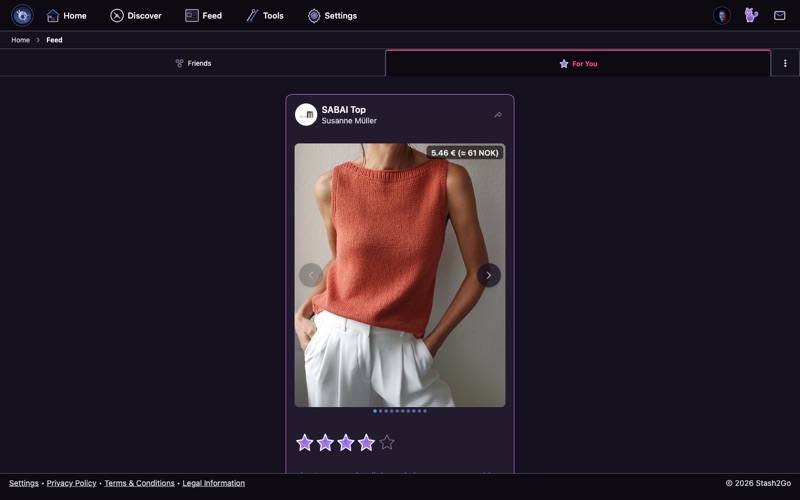Rate the pattern three stars

click(345, 442)
